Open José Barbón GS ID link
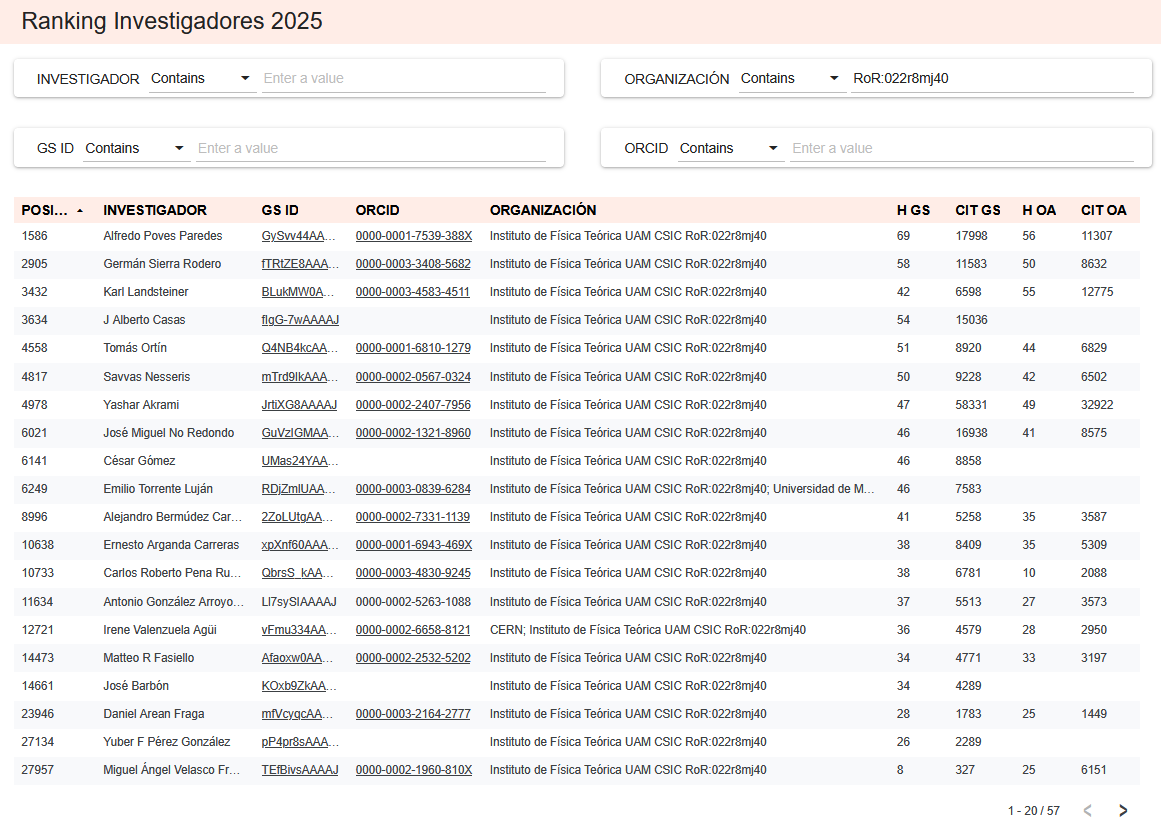This screenshot has height=825, width=1161. (299, 687)
